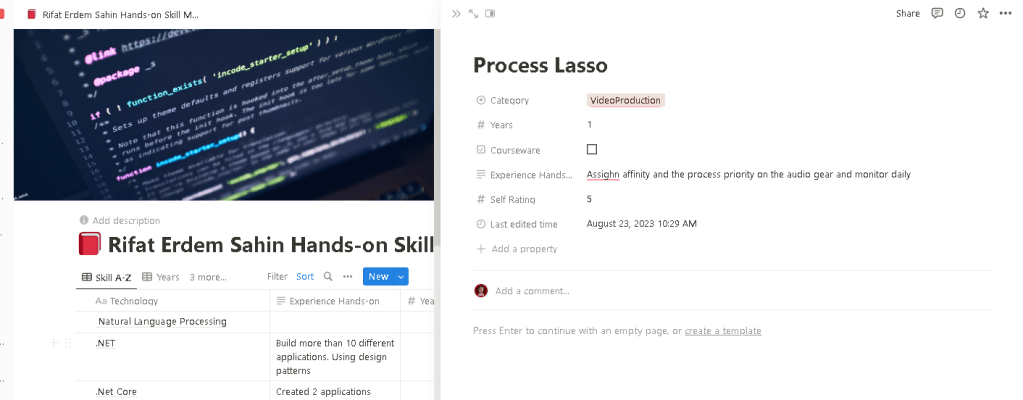Open the New button dropdown arrow
Screen dimensions: 1023x400
[x=401, y=277]
